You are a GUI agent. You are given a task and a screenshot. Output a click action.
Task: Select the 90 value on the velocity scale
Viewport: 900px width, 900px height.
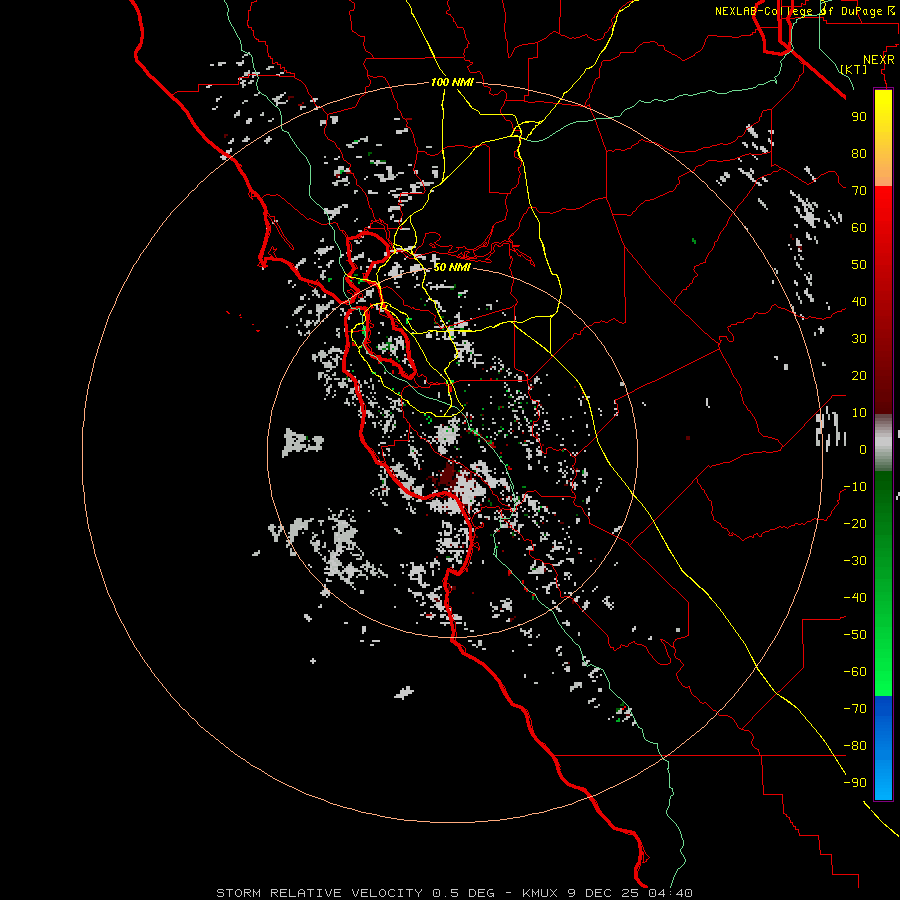coord(859,117)
